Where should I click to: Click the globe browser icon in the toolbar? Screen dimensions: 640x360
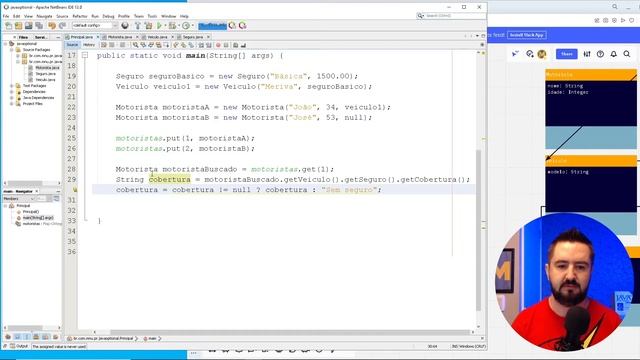125,26
